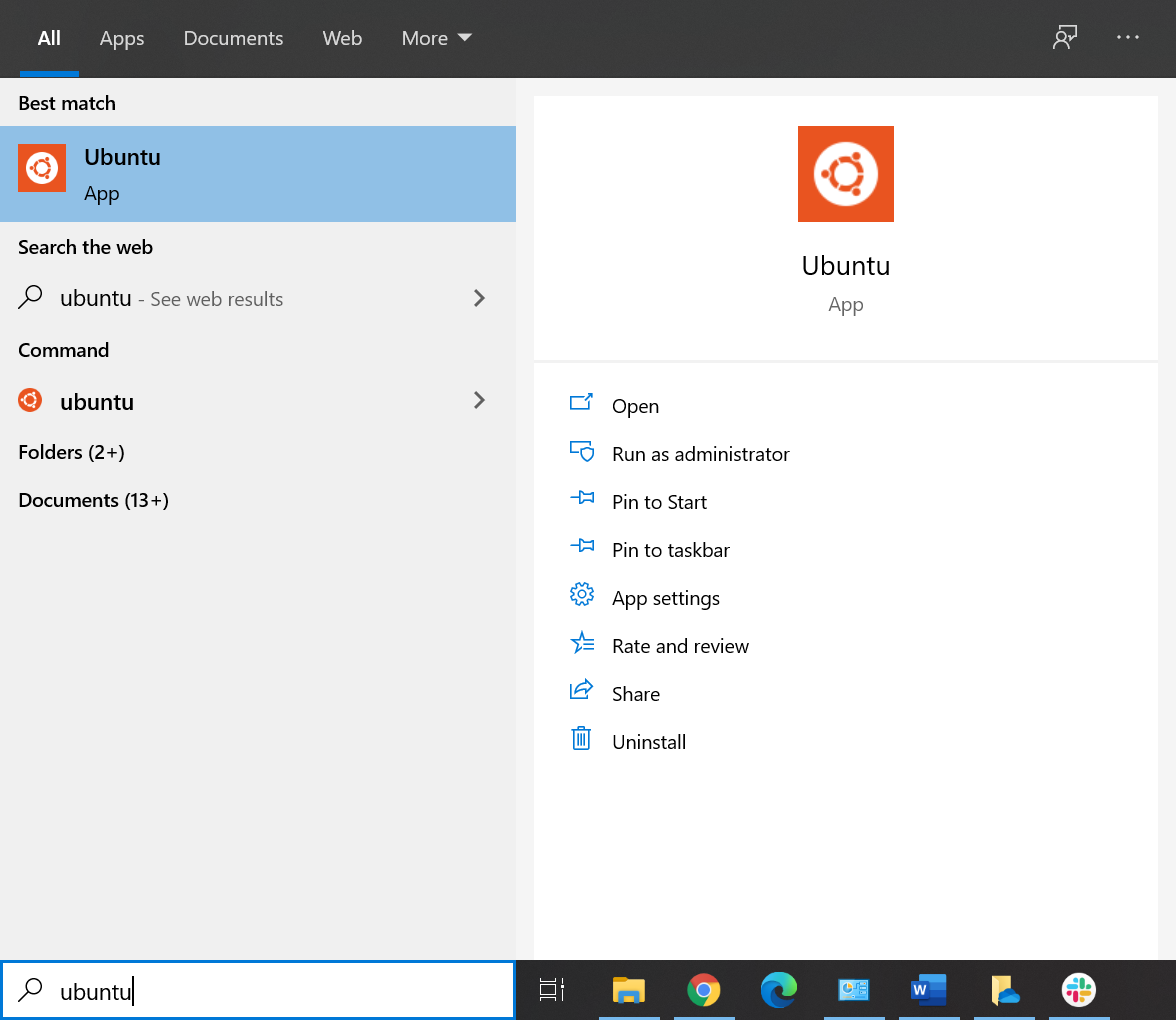Click the account options icon
The height and width of the screenshot is (1020, 1176).
(x=1064, y=37)
